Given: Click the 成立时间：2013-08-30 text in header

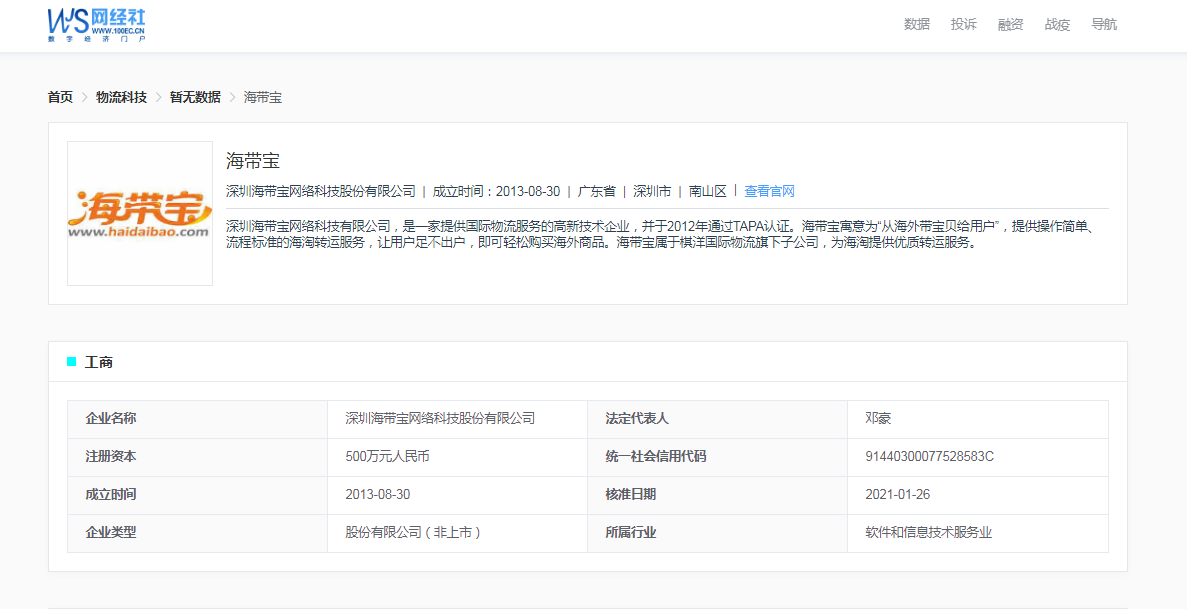Looking at the screenshot, I should (x=496, y=191).
